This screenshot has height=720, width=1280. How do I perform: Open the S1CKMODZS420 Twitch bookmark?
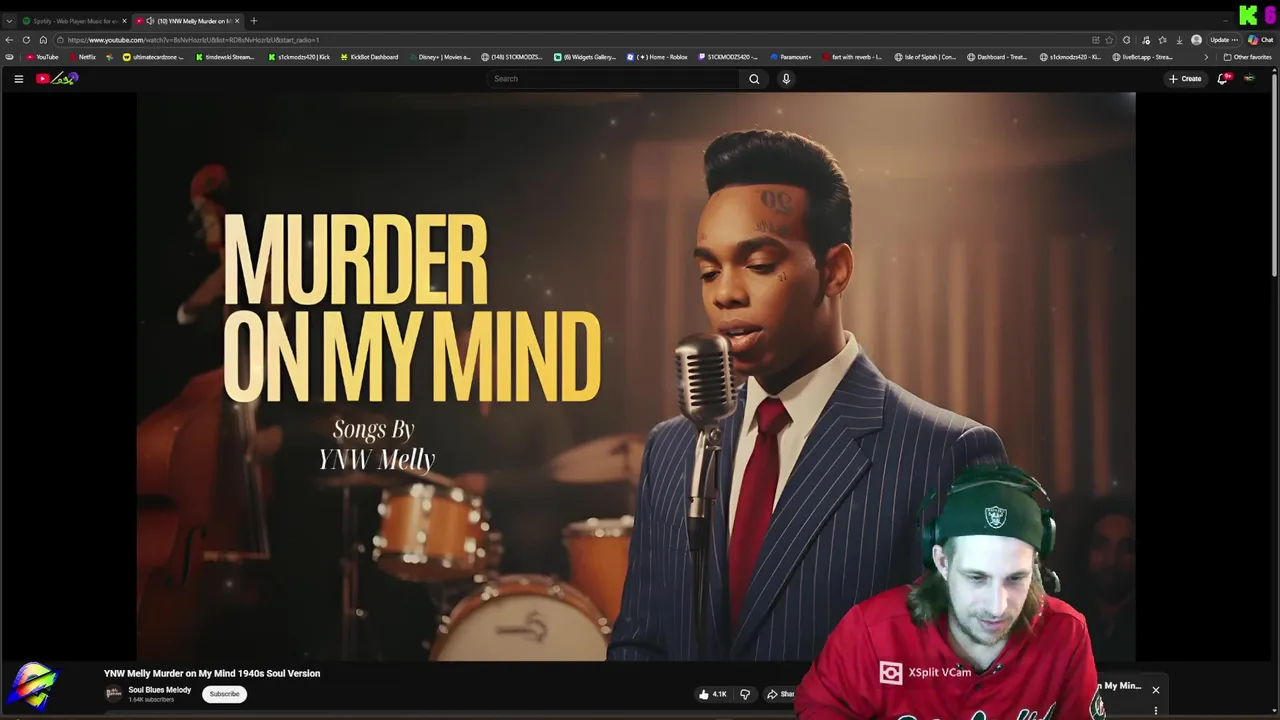point(727,57)
